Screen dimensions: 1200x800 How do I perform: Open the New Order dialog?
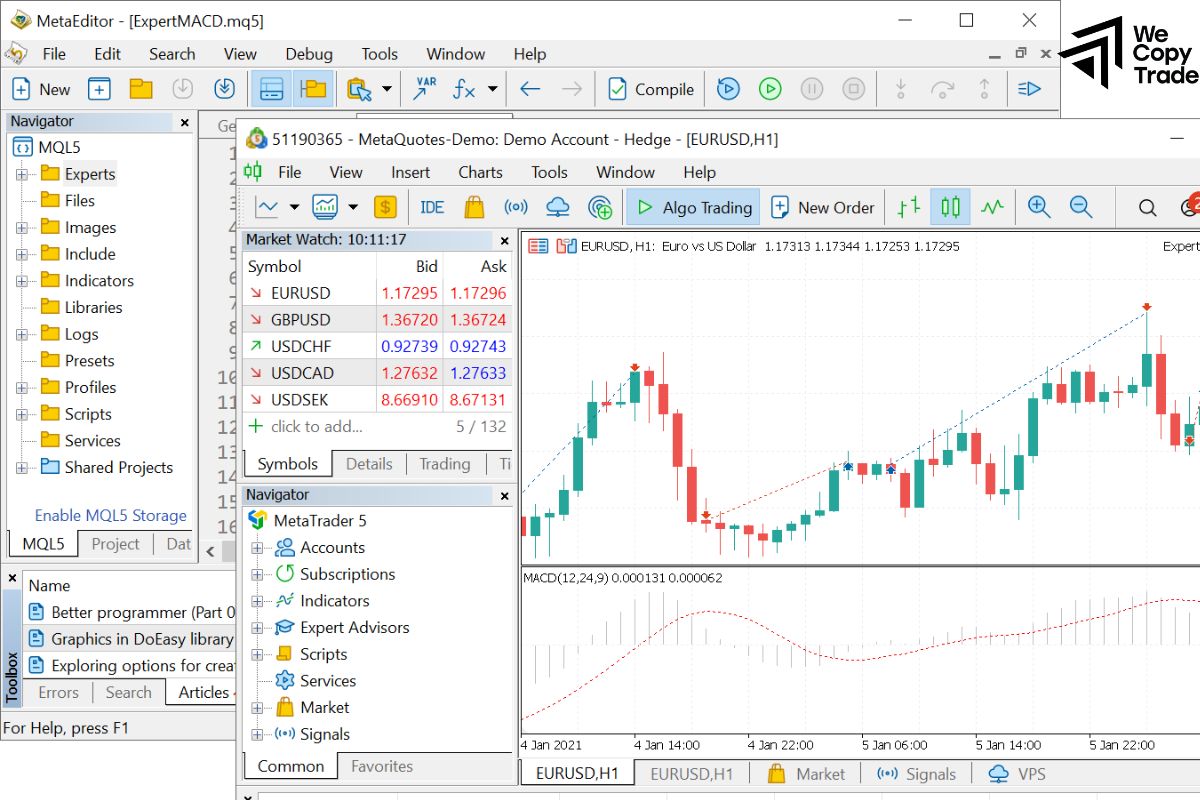click(823, 207)
